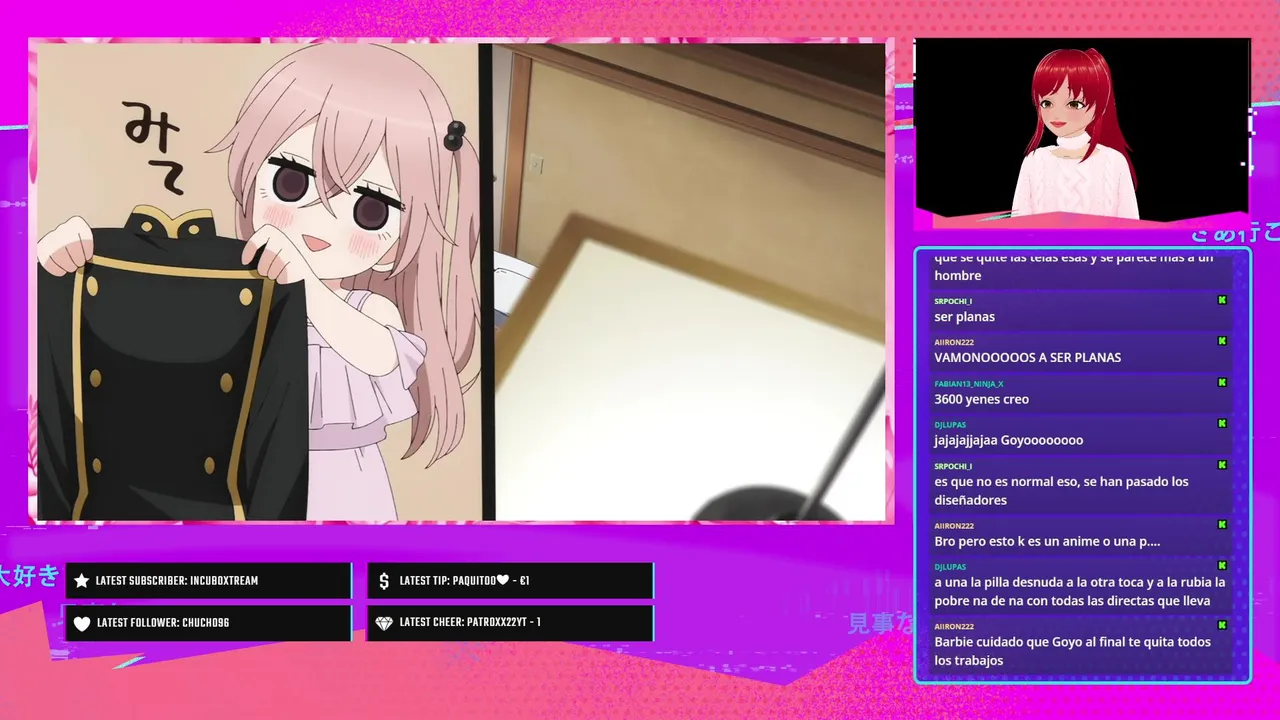Image resolution: width=1280 pixels, height=720 pixels.
Task: Click the green K badge on 'ser planas' message
Action: [x=1221, y=300]
